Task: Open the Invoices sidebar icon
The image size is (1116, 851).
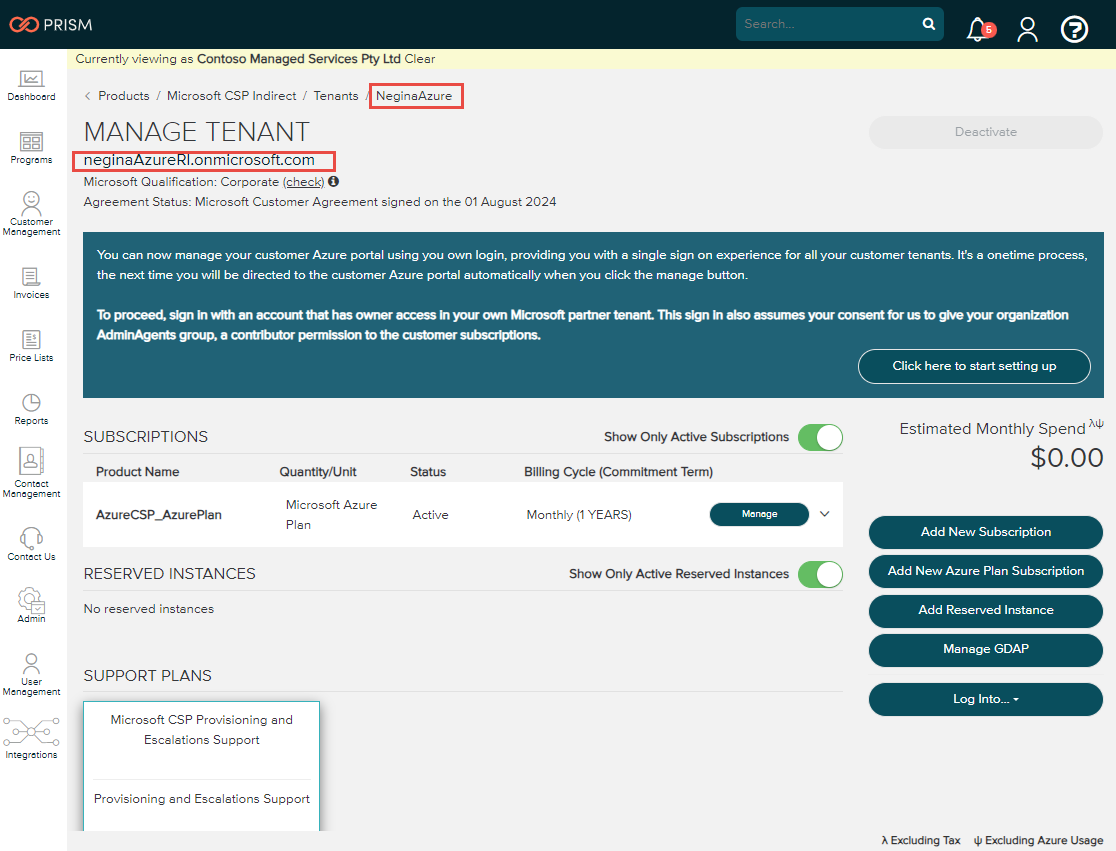Action: (31, 277)
